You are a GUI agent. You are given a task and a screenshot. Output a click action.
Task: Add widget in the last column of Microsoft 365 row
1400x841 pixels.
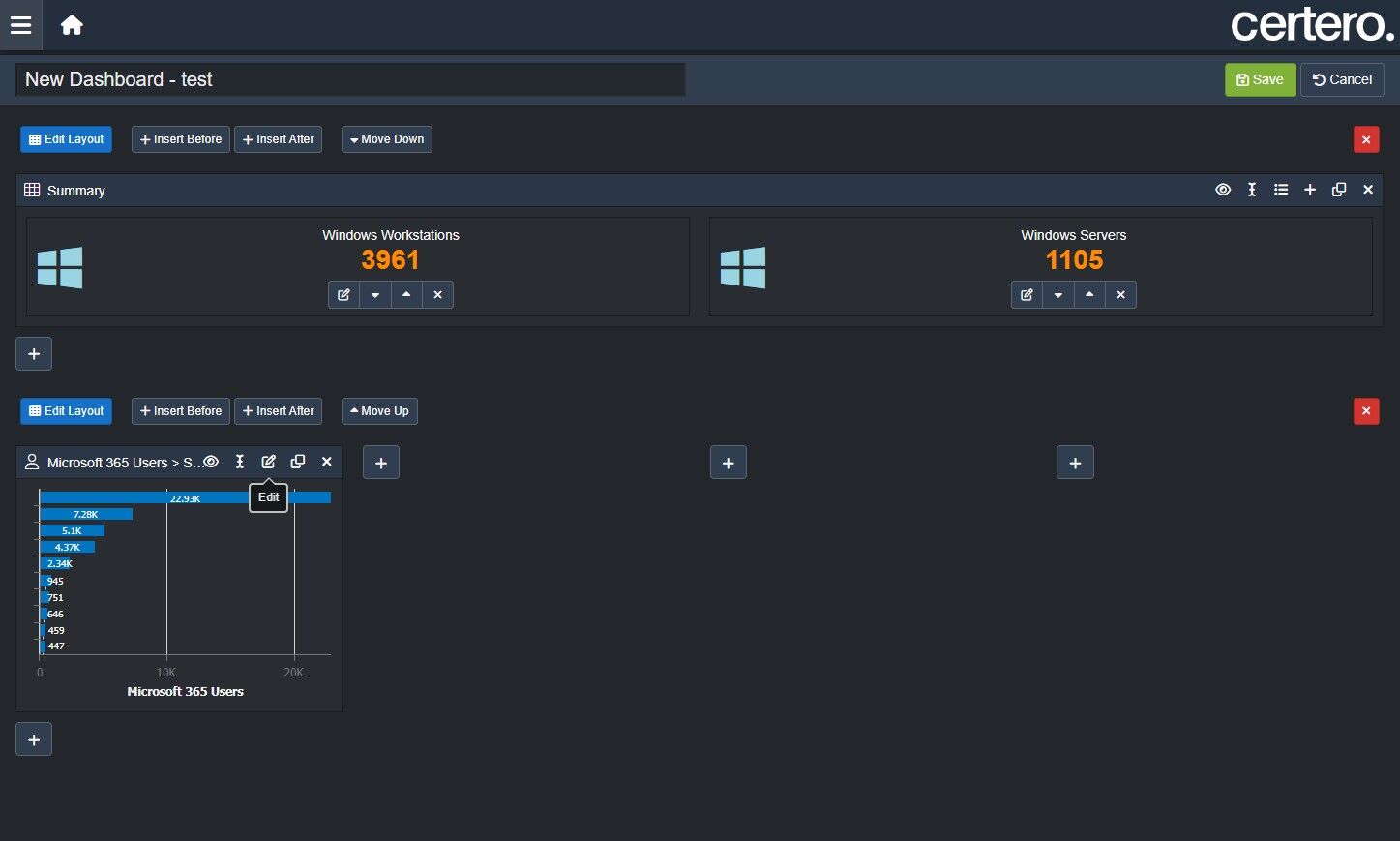coord(1075,464)
